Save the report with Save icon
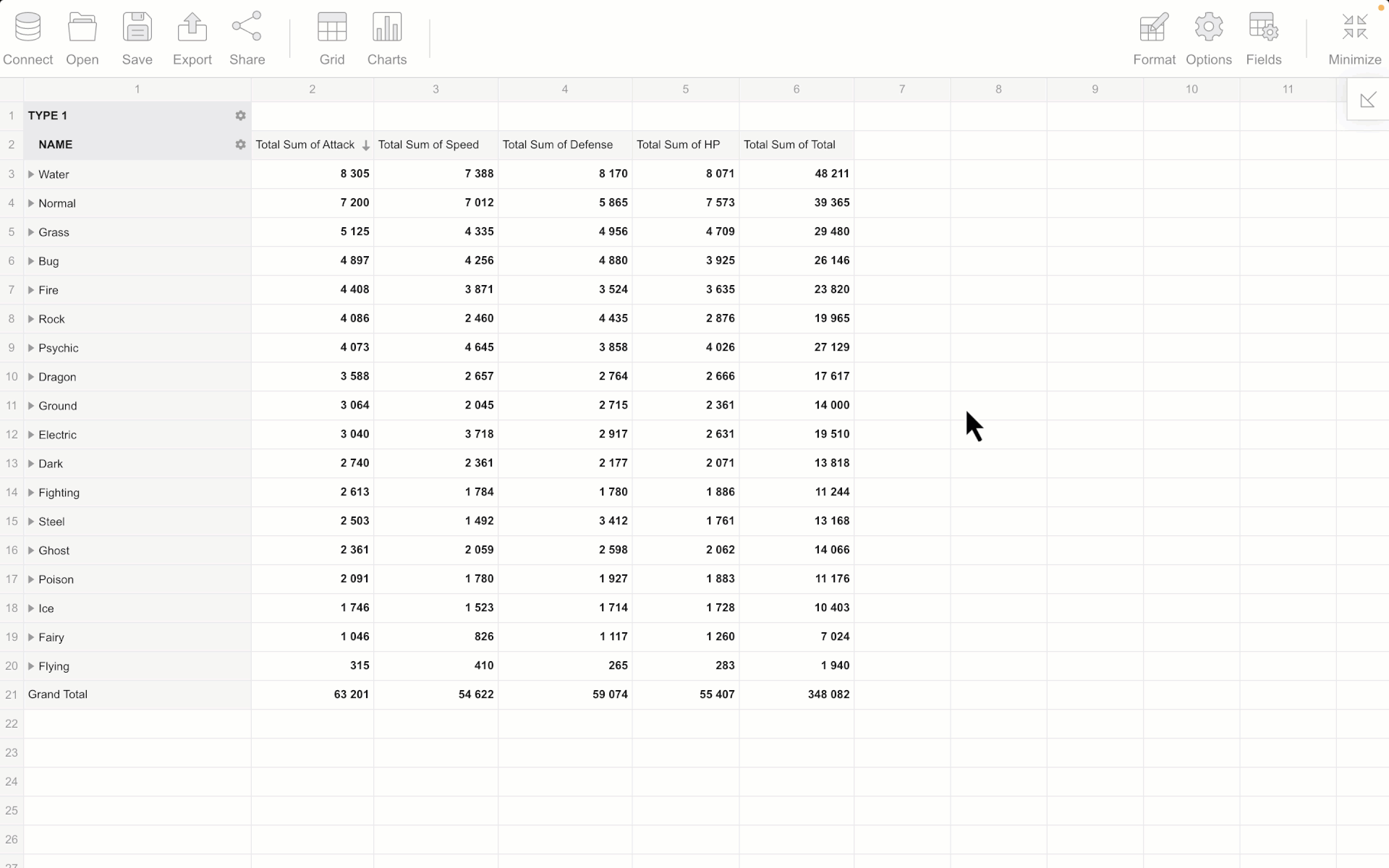 point(137,39)
